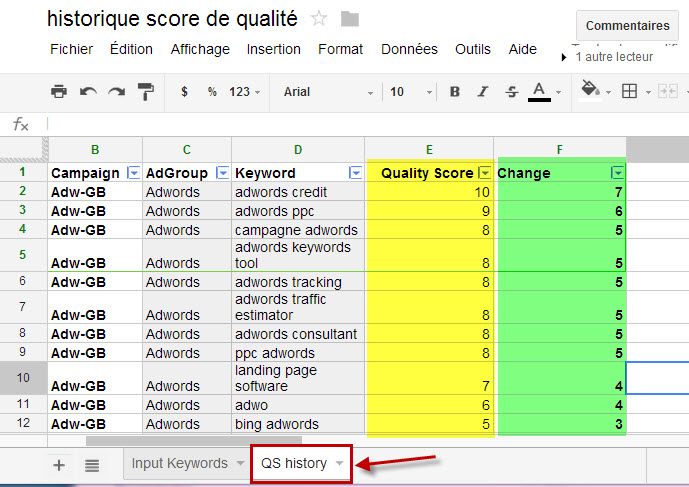Click the Commentaires button

pos(627,25)
